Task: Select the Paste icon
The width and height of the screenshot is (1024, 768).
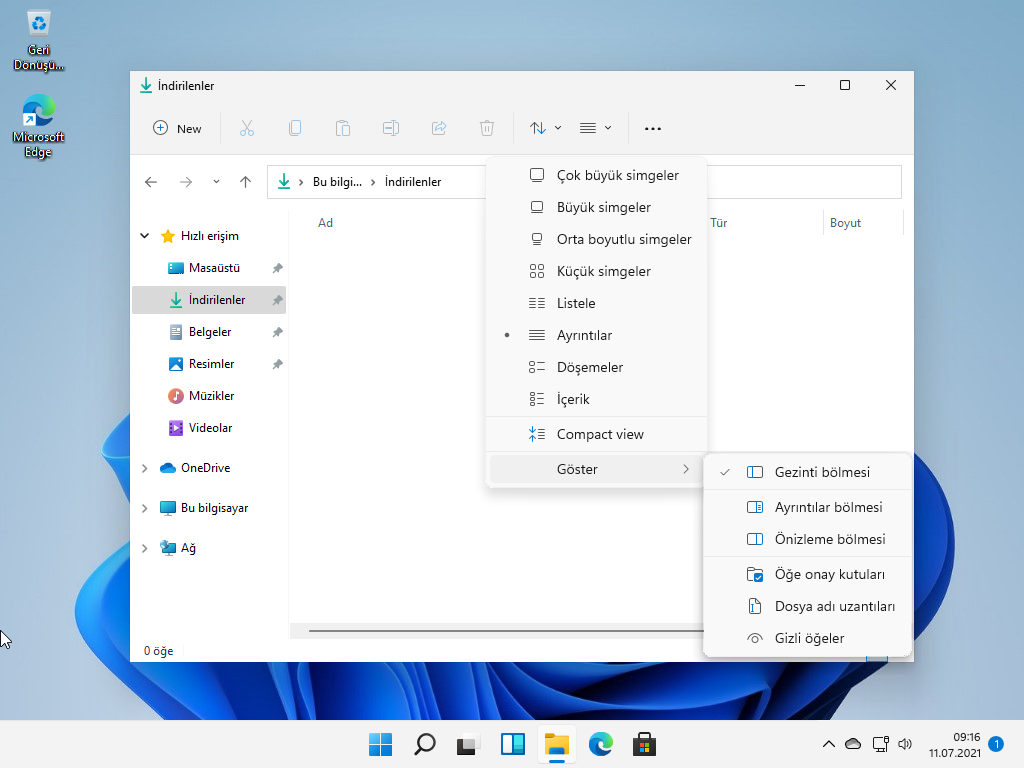Action: pyautogui.click(x=342, y=128)
